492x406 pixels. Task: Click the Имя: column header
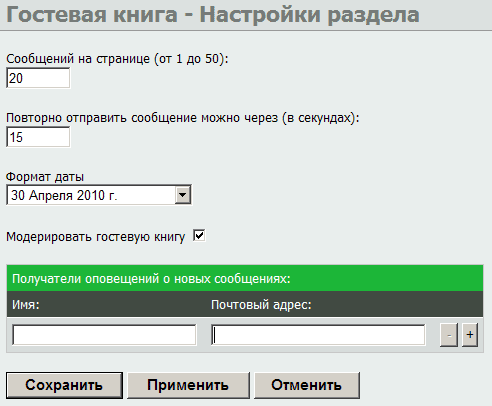click(26, 304)
